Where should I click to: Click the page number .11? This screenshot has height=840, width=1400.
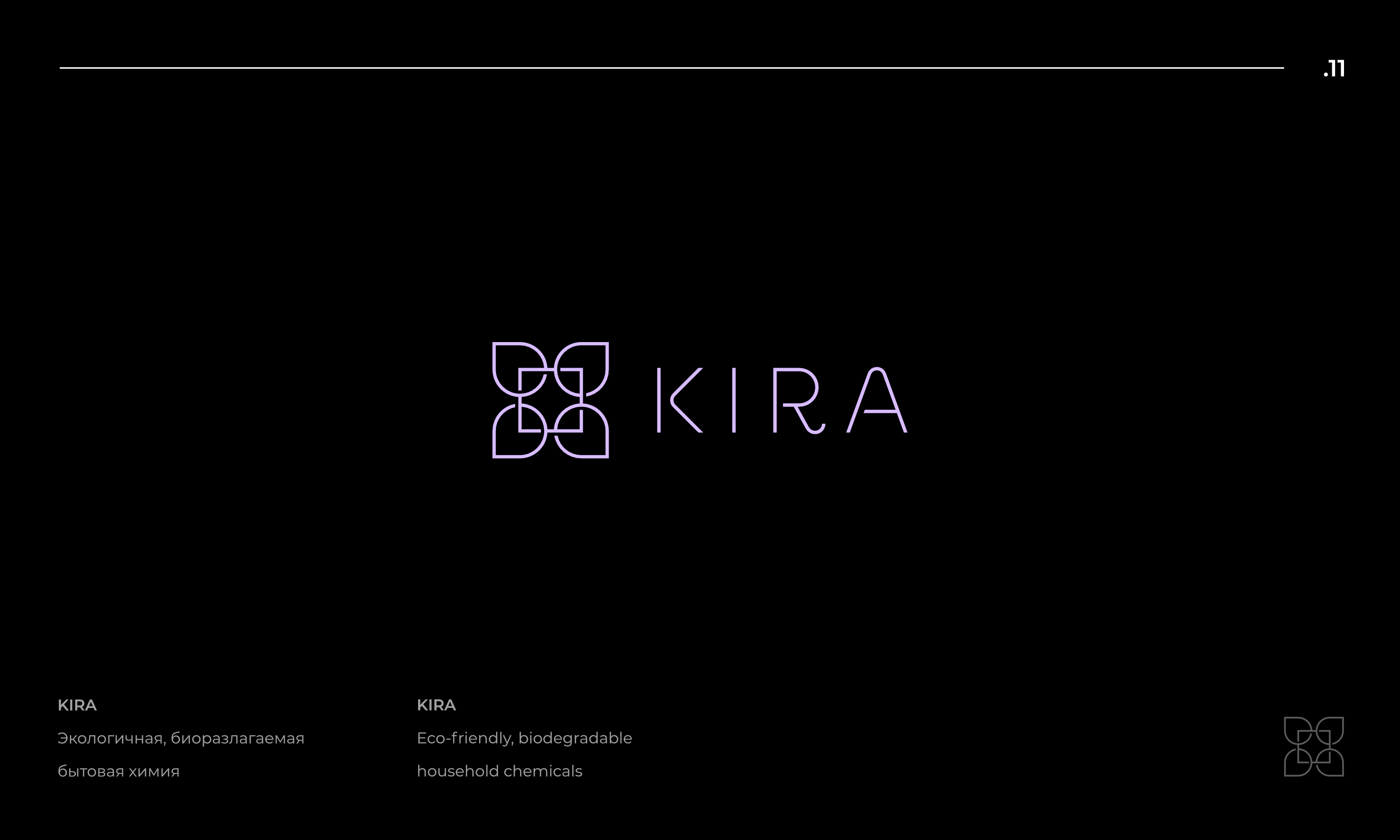(x=1334, y=69)
